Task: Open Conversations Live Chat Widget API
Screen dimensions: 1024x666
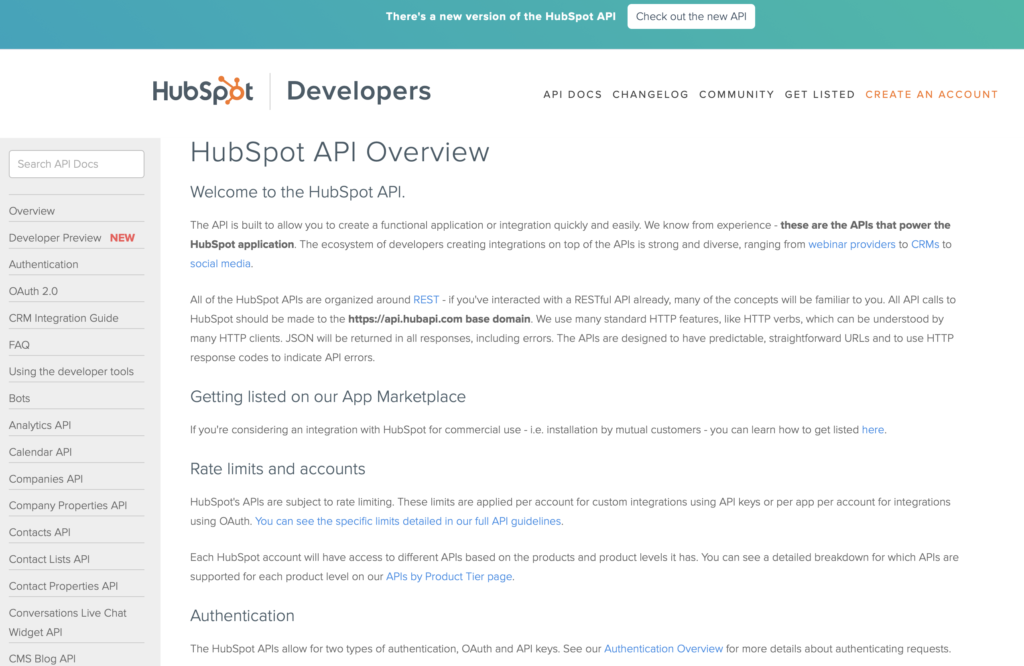Action: coord(68,622)
